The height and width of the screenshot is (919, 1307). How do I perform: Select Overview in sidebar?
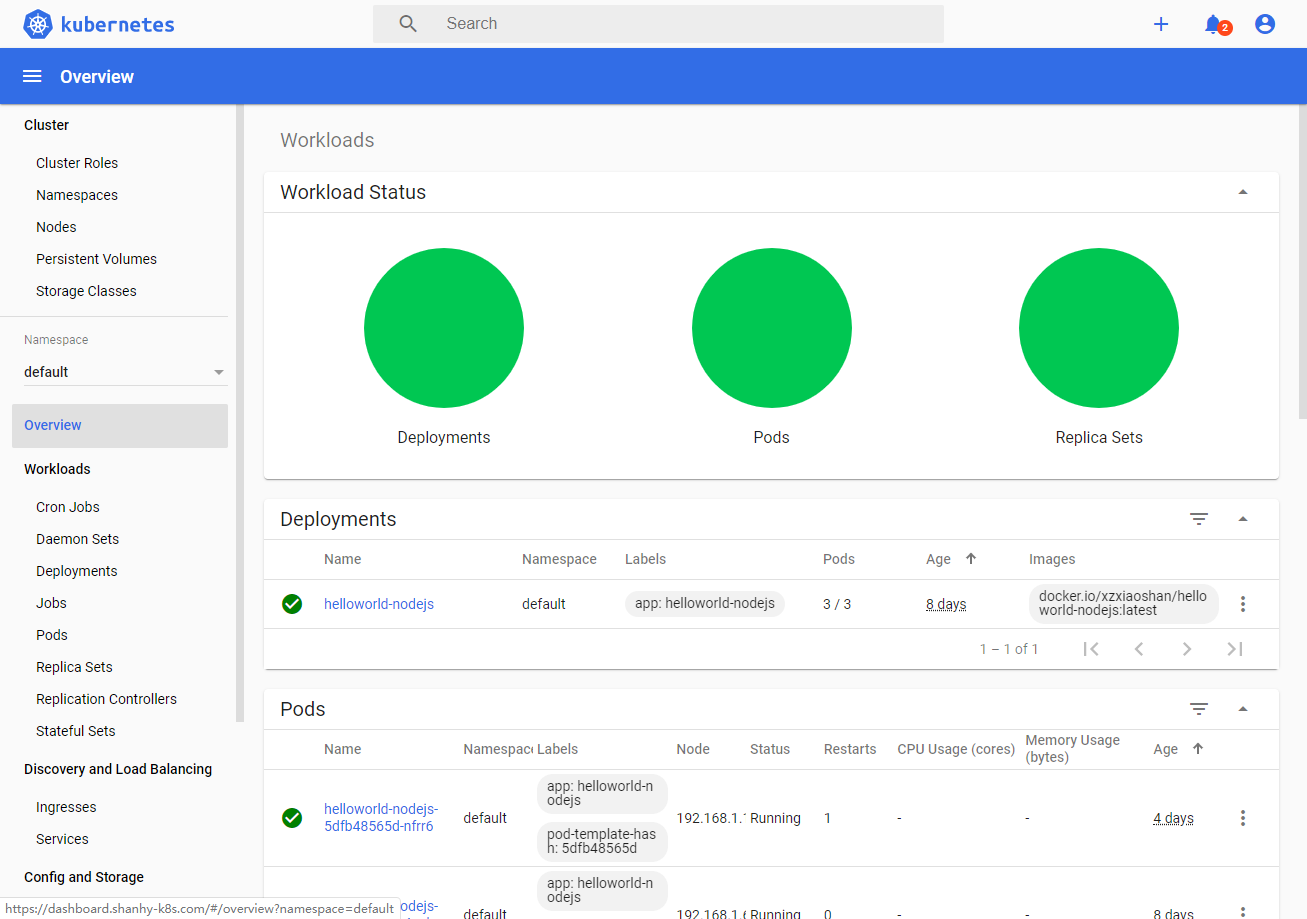120,425
